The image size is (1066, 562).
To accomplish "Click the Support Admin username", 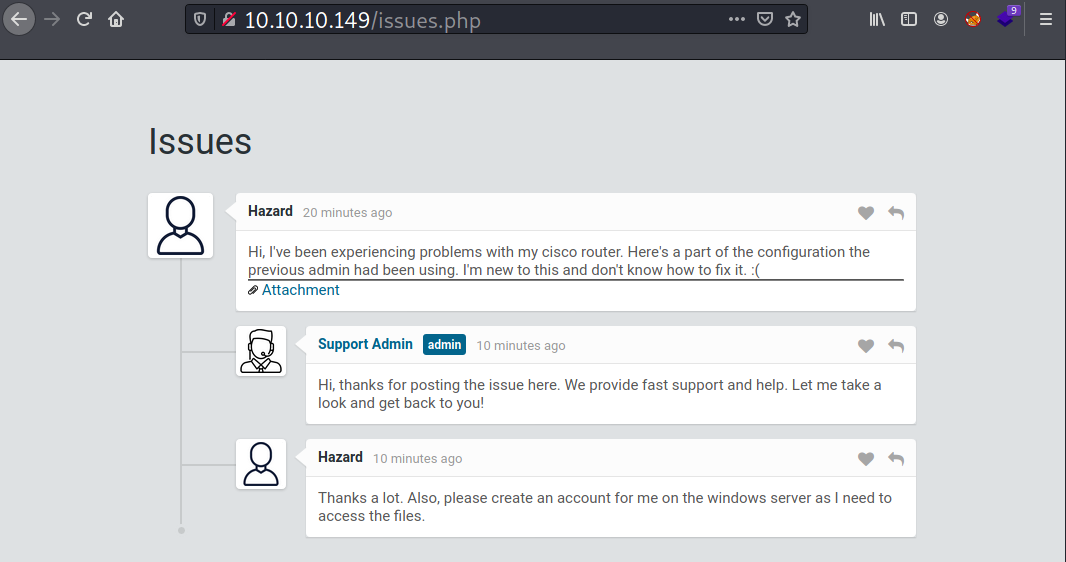I will pyautogui.click(x=365, y=344).
